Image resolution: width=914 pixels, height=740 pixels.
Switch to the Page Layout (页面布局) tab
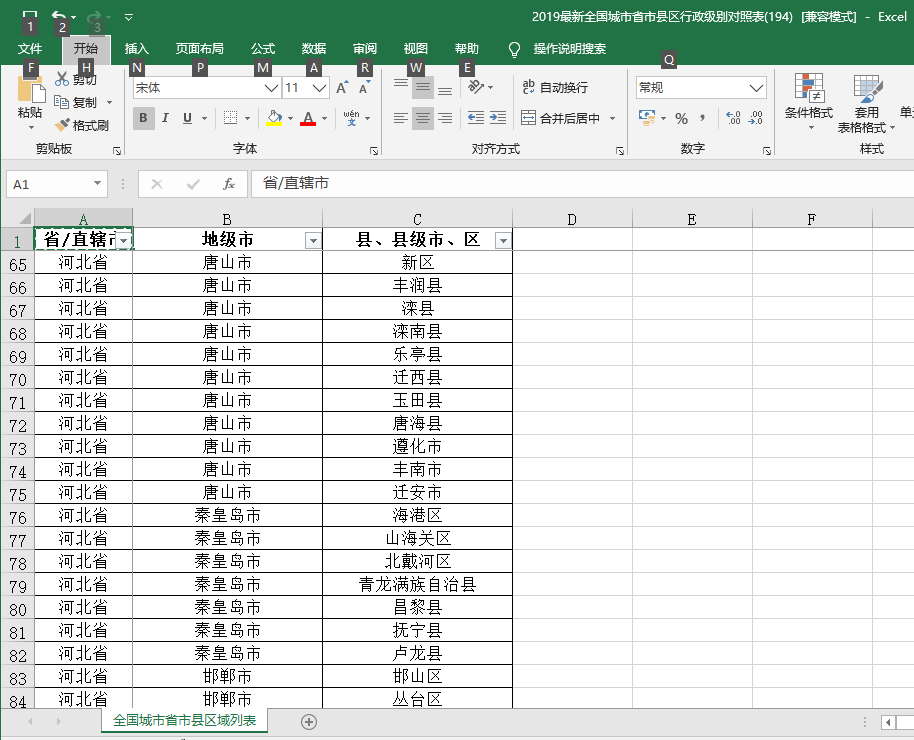tap(200, 48)
